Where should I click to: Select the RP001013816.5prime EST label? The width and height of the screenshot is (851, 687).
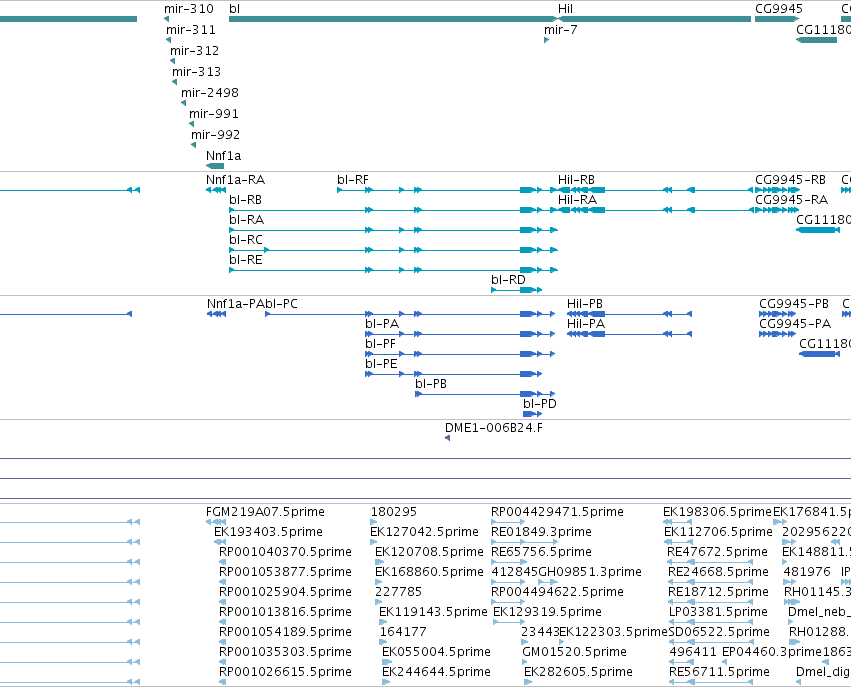point(285,612)
